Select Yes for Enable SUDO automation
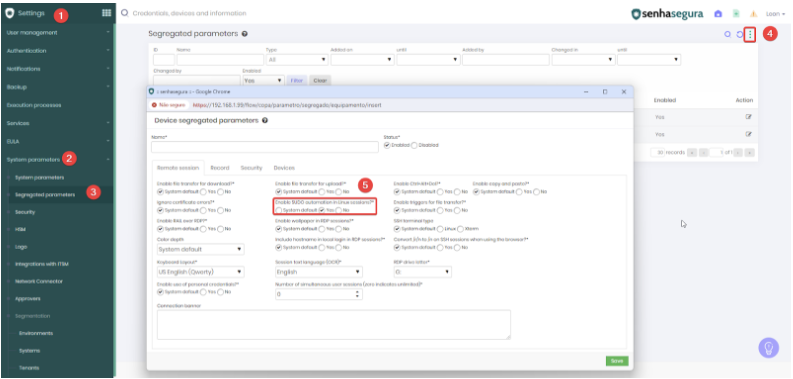This screenshot has width=793, height=379. point(322,210)
